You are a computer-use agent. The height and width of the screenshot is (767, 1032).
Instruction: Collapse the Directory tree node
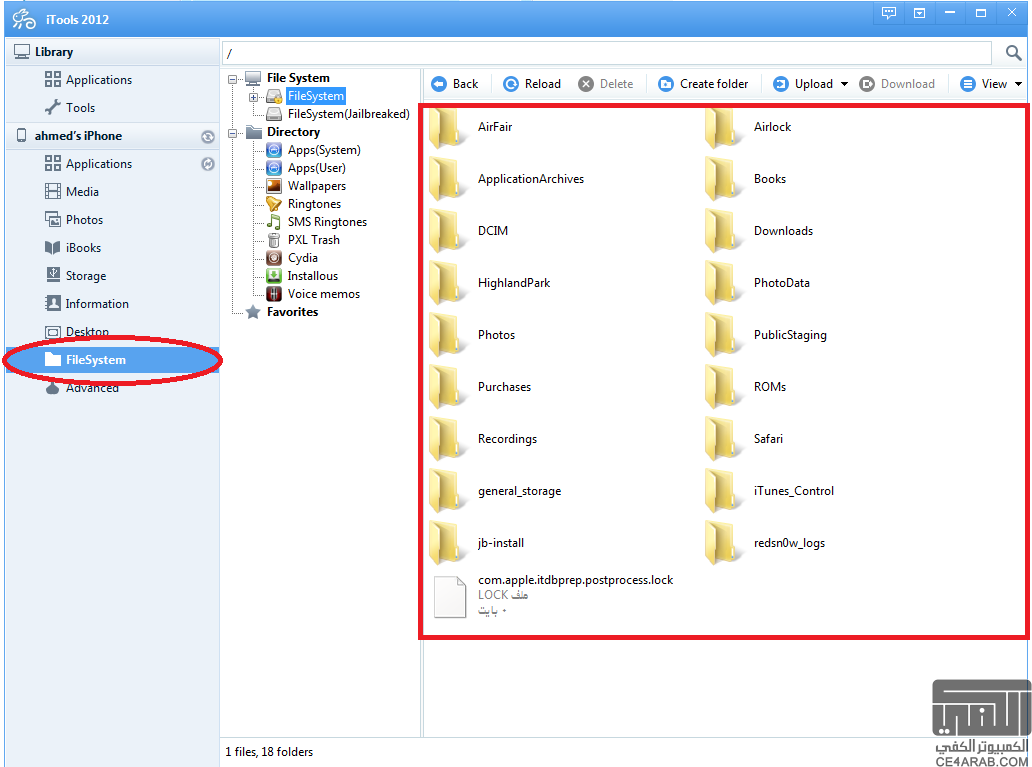(232, 133)
